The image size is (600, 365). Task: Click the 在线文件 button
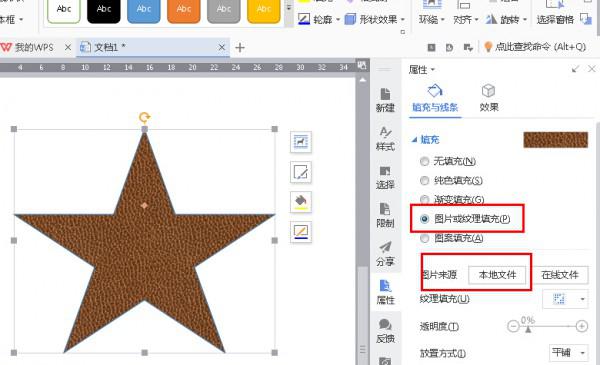560,275
